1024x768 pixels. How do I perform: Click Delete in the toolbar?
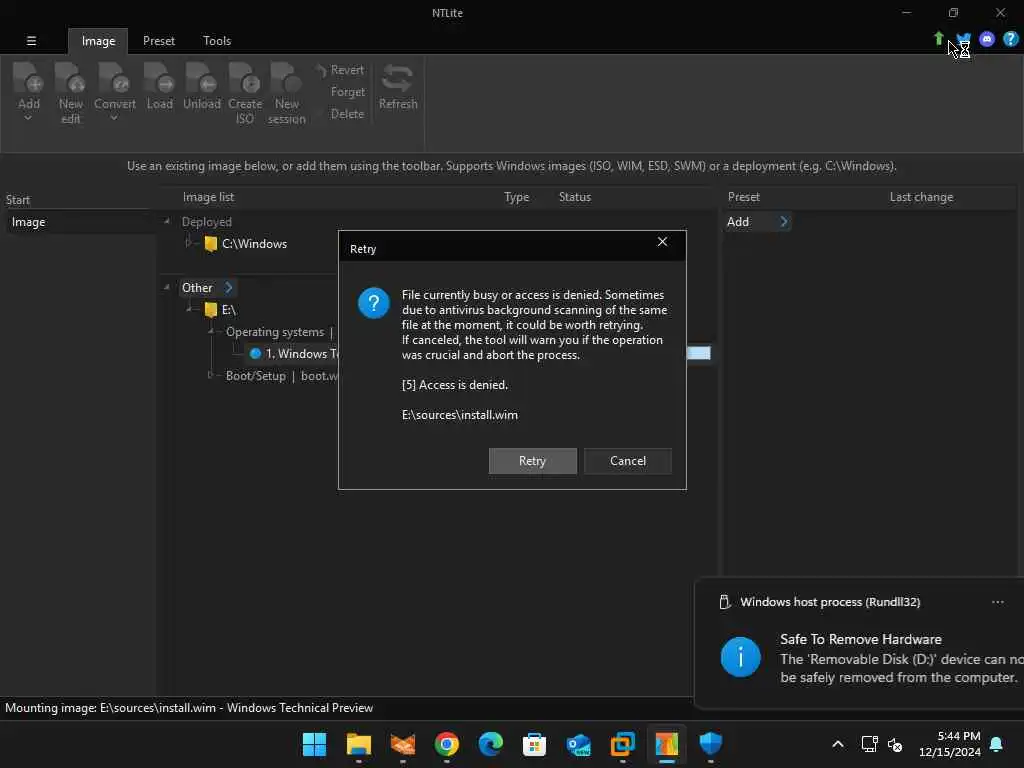(347, 114)
